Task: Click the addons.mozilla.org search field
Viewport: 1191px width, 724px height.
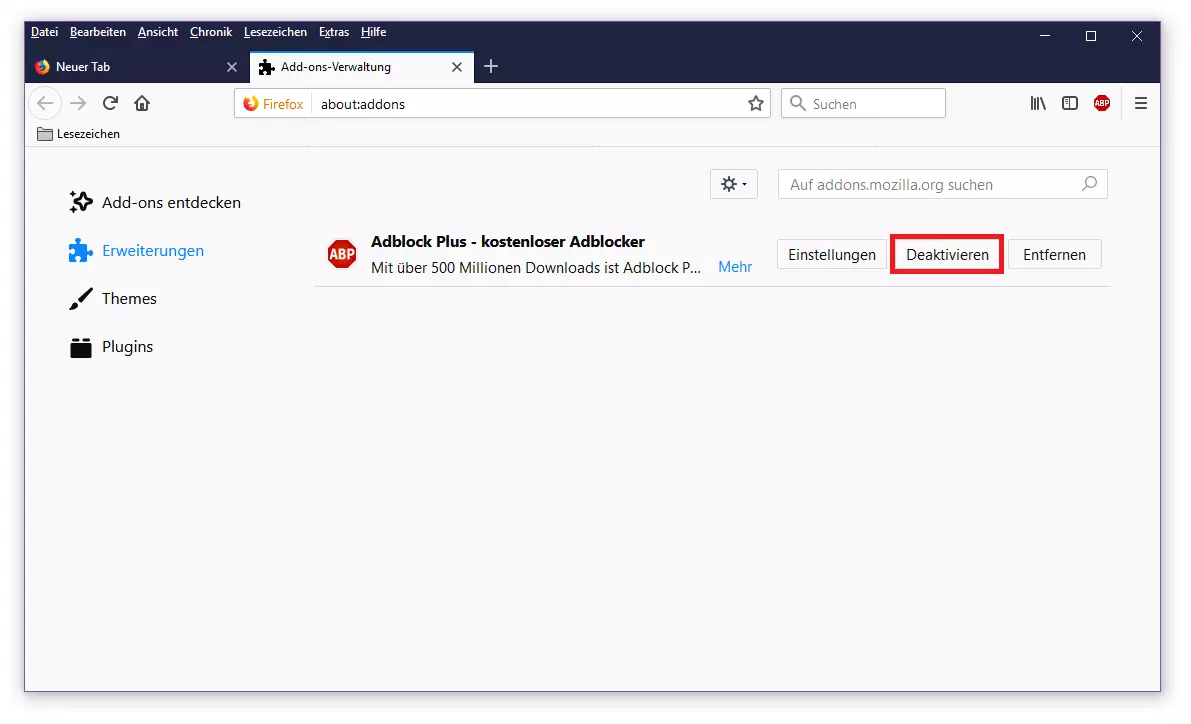Action: [x=943, y=184]
